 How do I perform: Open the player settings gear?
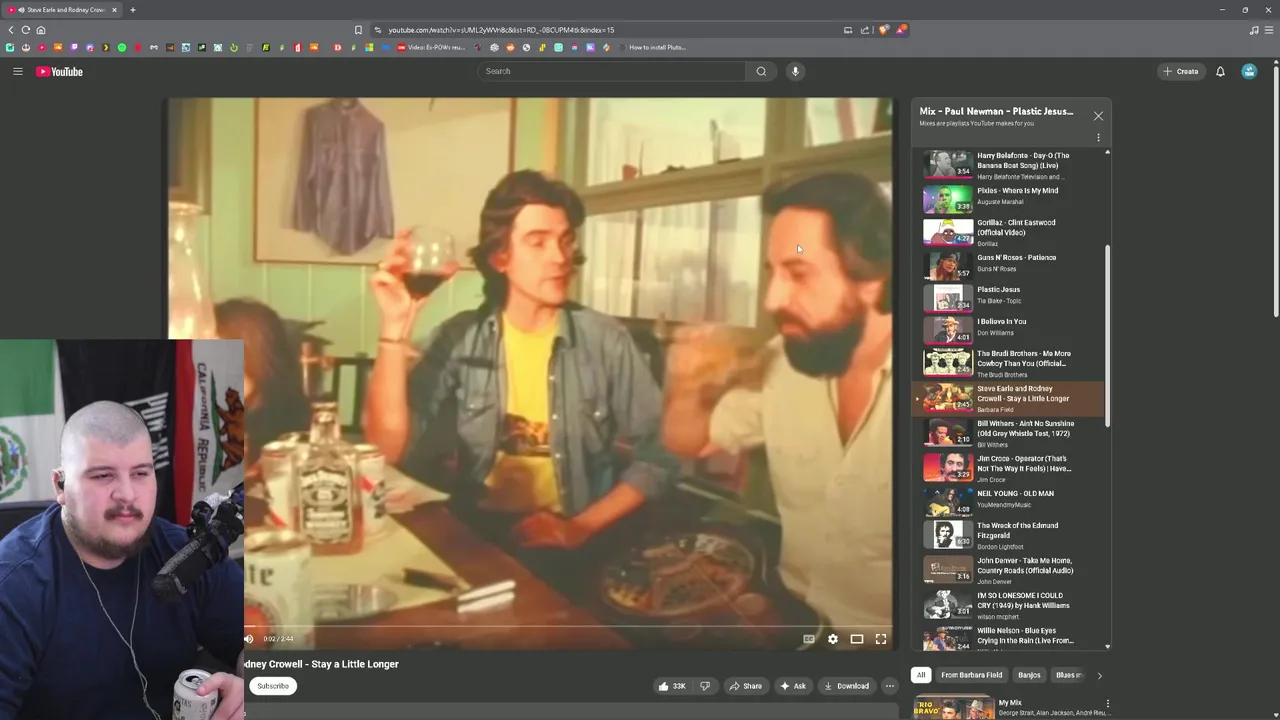tap(833, 639)
